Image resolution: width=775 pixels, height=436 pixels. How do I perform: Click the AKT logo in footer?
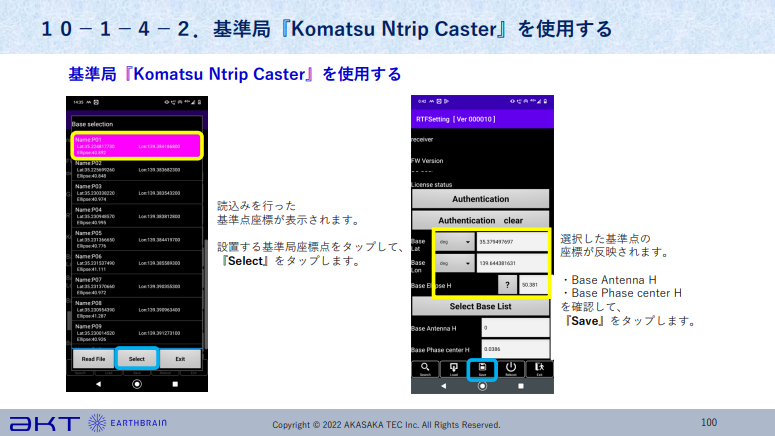pyautogui.click(x=44, y=424)
